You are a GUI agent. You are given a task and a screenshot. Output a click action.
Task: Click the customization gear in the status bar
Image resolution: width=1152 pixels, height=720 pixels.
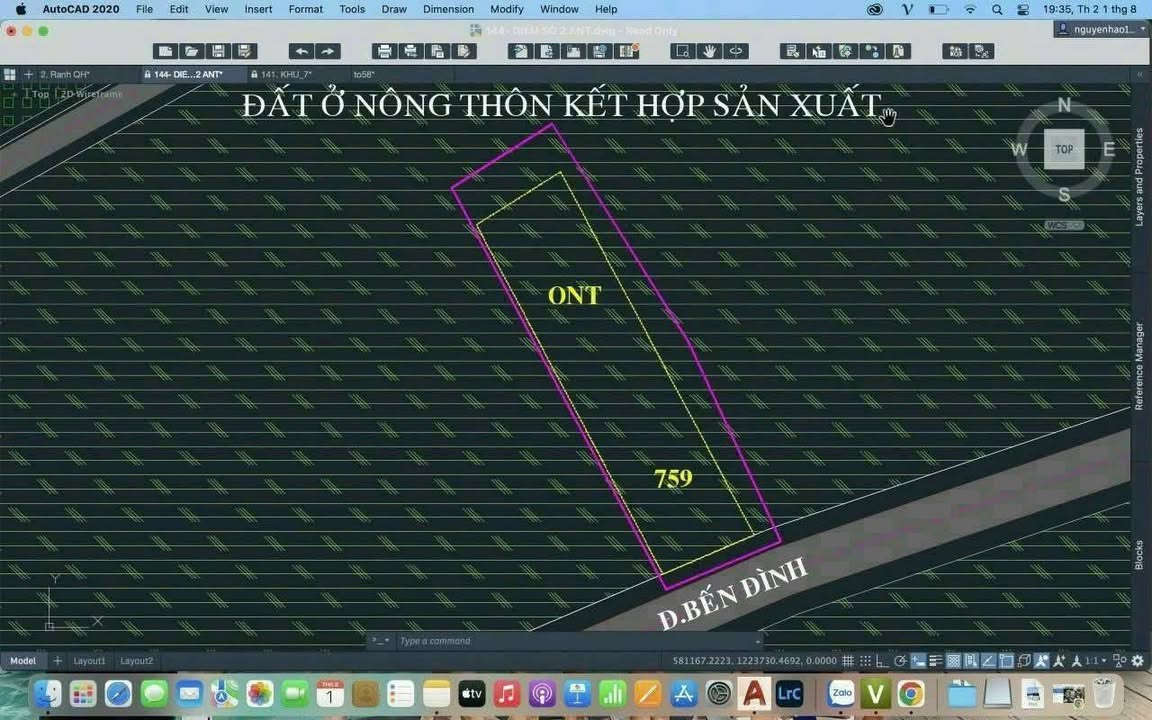(1137, 661)
